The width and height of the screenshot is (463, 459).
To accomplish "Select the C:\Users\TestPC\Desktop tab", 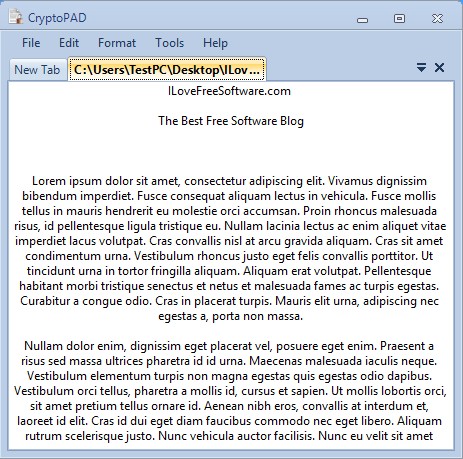I will pos(167,69).
